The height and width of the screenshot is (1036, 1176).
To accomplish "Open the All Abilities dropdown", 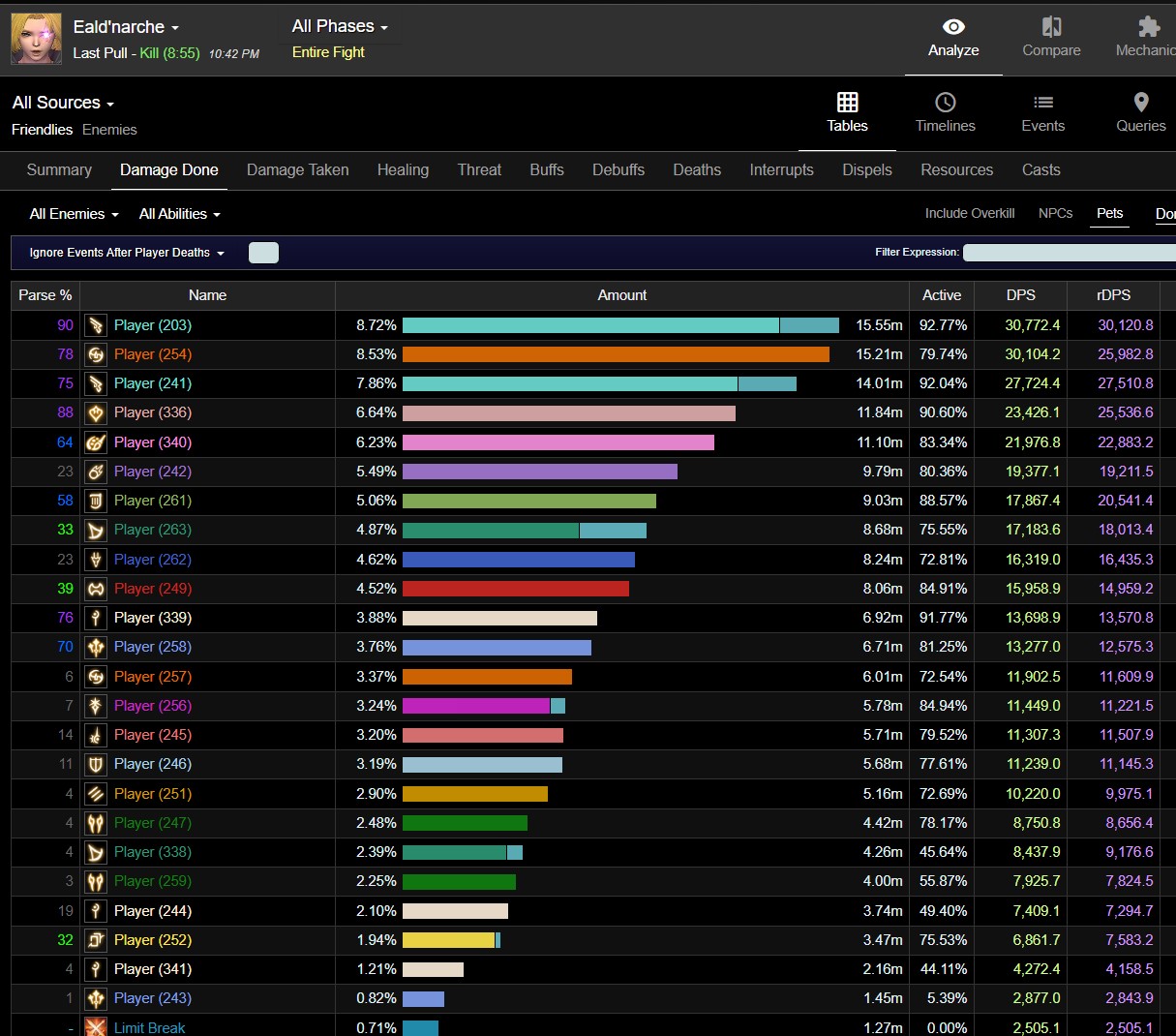I will pyautogui.click(x=179, y=214).
